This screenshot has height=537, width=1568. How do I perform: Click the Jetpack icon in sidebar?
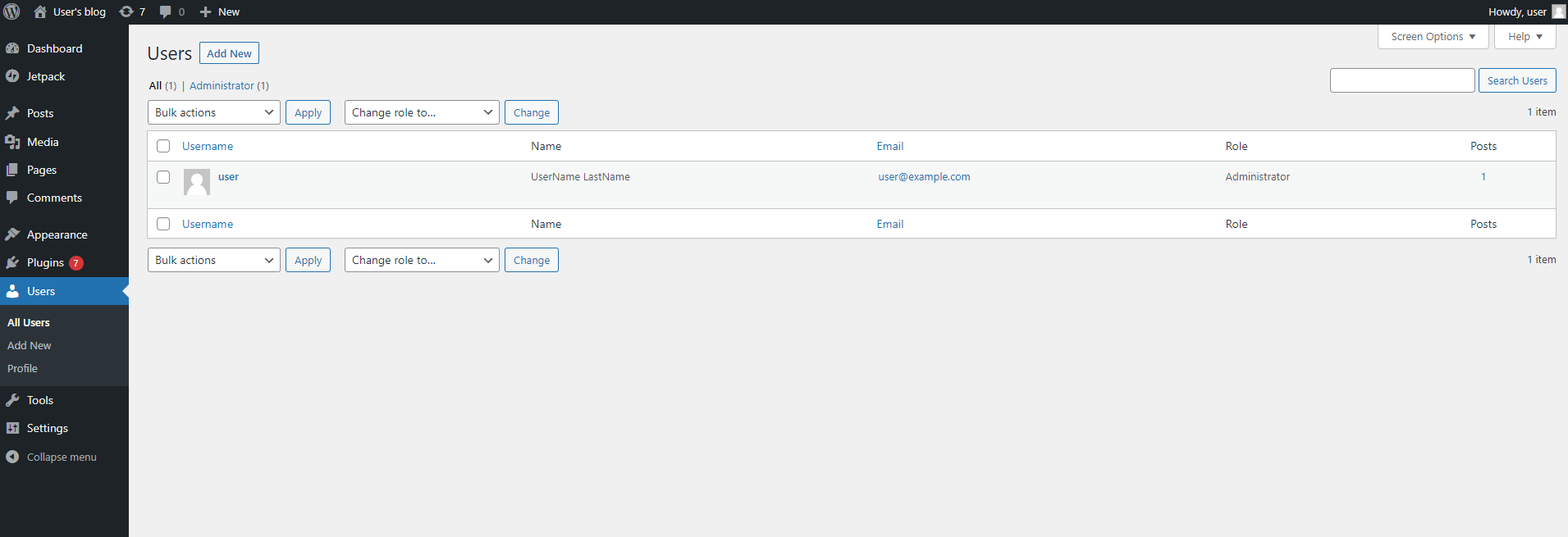pyautogui.click(x=12, y=76)
